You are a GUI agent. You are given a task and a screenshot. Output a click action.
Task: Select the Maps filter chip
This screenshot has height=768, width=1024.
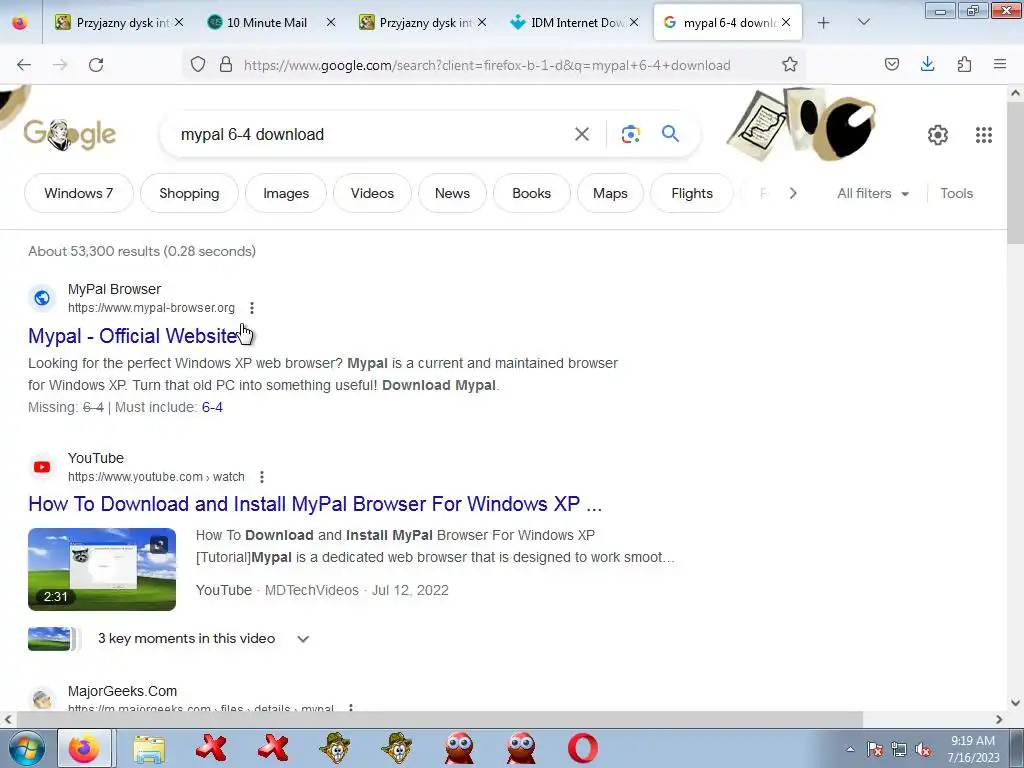pos(610,193)
